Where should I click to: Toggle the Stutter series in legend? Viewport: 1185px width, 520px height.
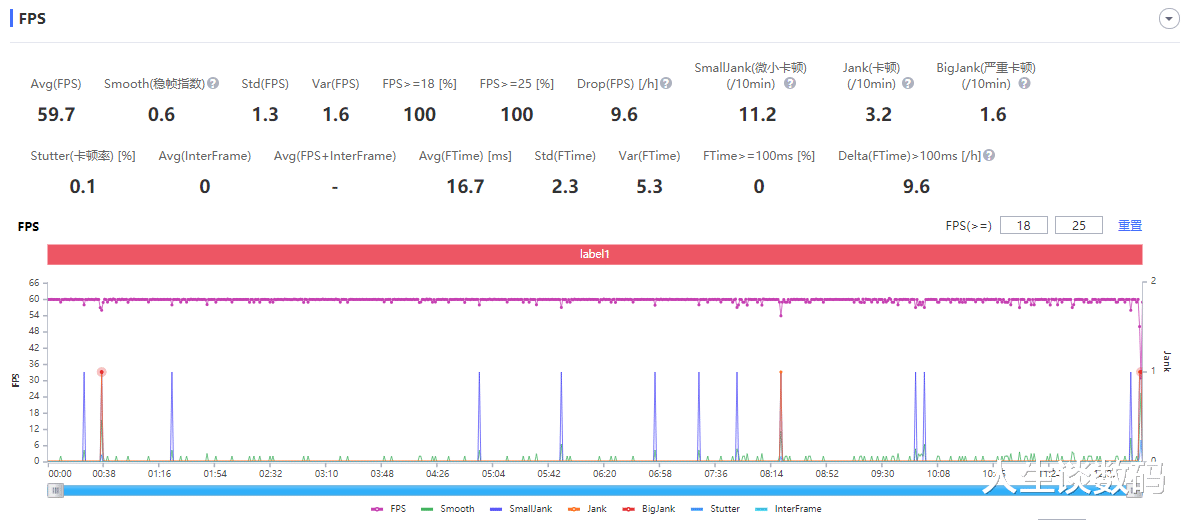714,509
